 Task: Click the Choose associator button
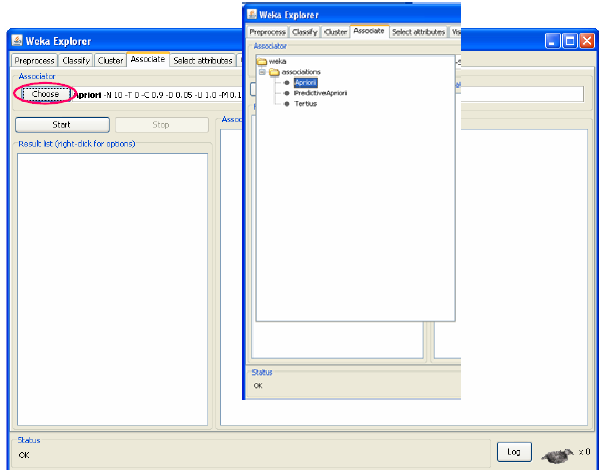tap(45, 94)
